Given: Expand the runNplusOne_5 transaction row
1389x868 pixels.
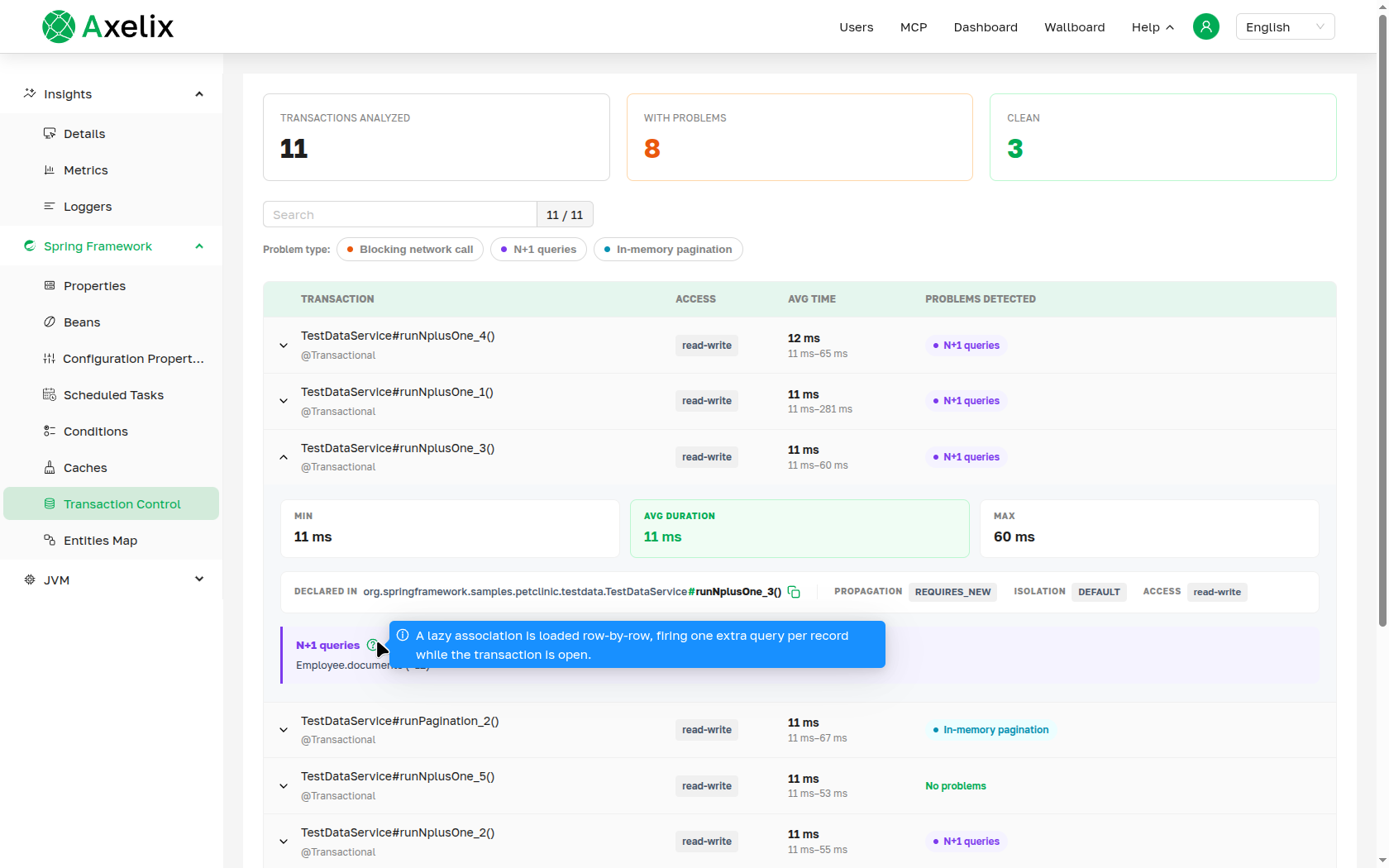Looking at the screenshot, I should [284, 786].
